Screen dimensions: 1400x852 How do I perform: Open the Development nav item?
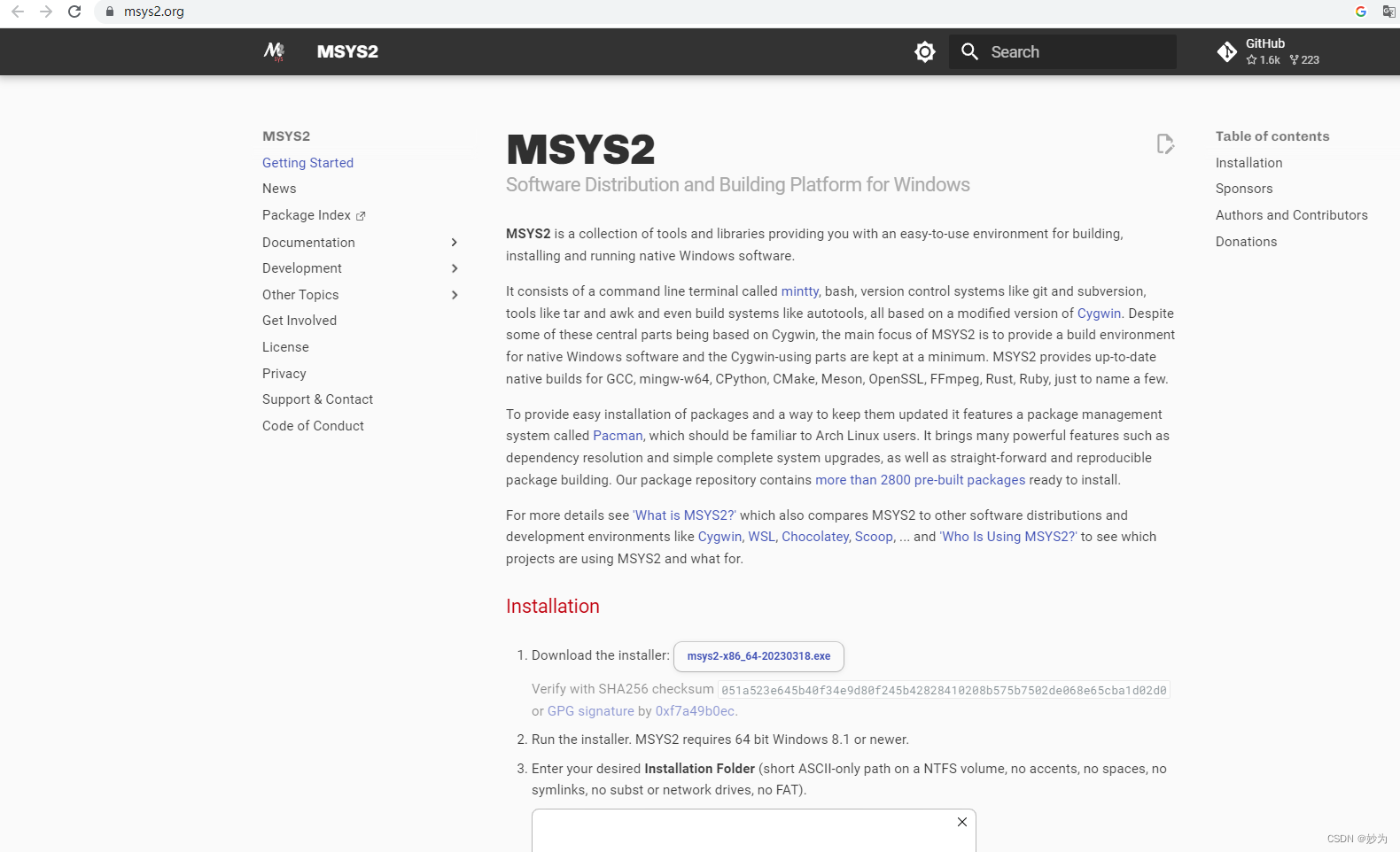(x=302, y=268)
